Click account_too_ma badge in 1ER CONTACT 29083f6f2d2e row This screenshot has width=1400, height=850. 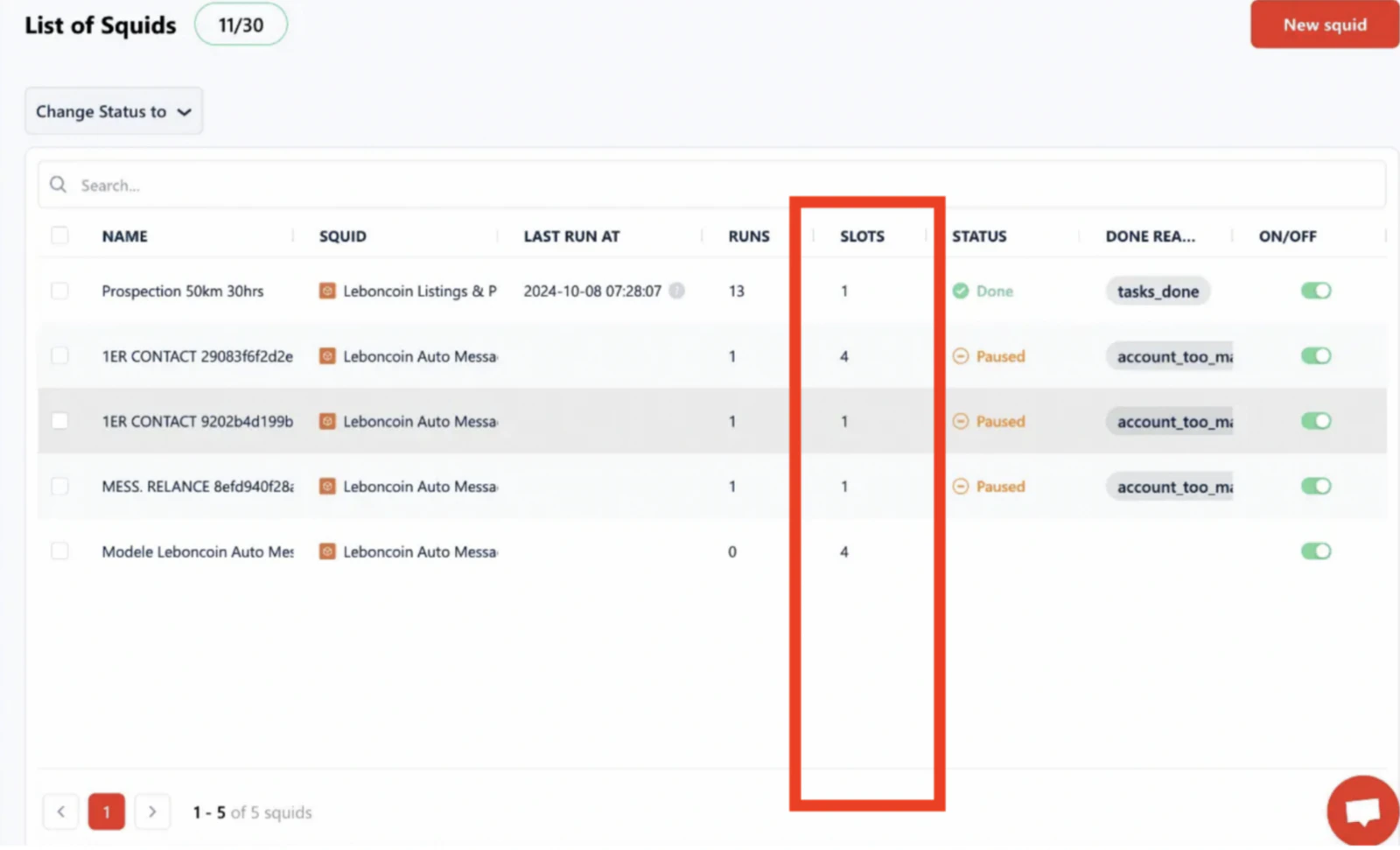pyautogui.click(x=1170, y=356)
